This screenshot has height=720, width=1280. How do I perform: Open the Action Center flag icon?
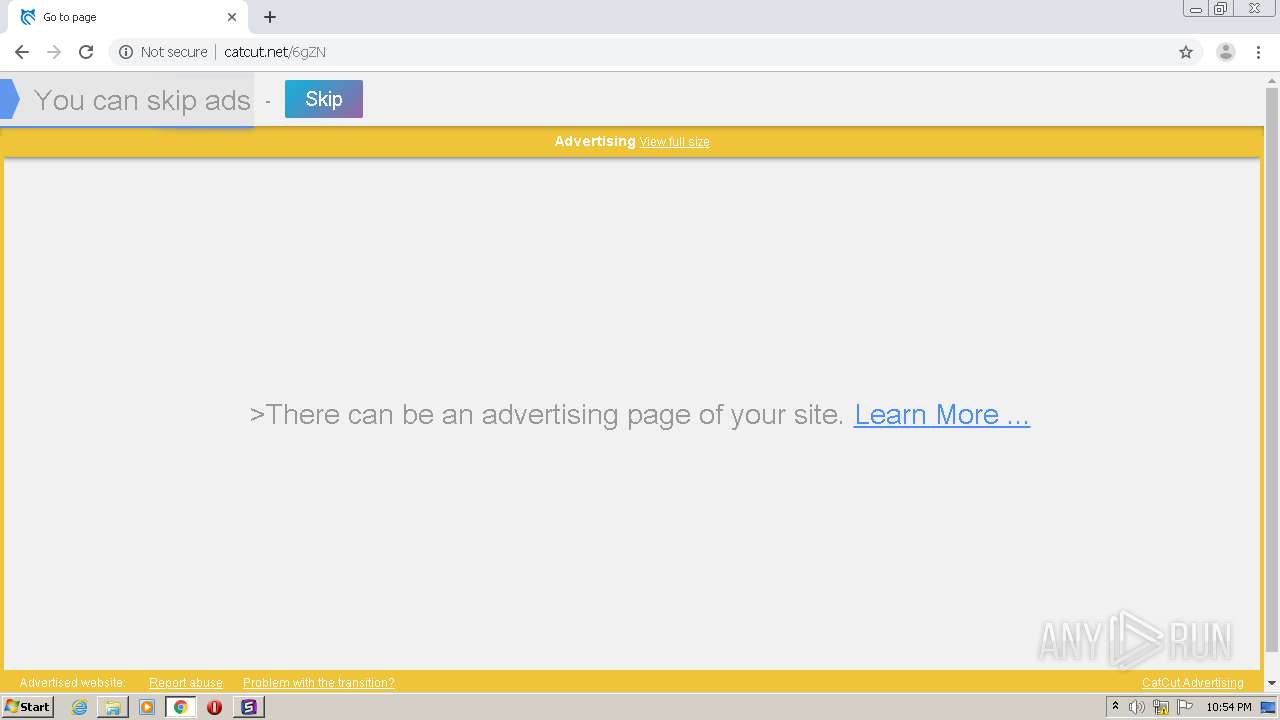click(1185, 707)
